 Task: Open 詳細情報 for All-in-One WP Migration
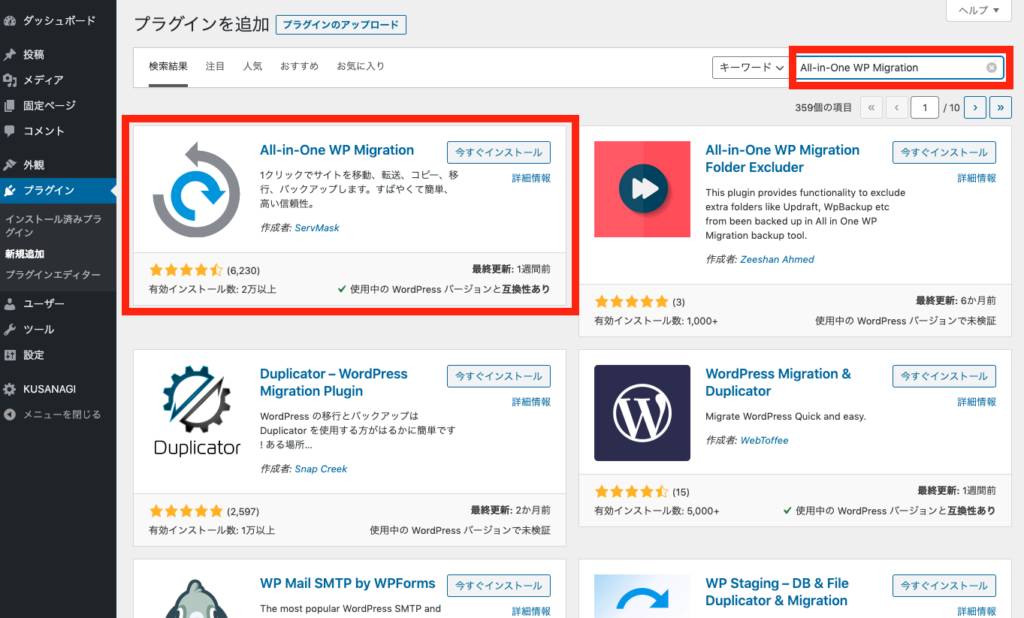[x=531, y=178]
